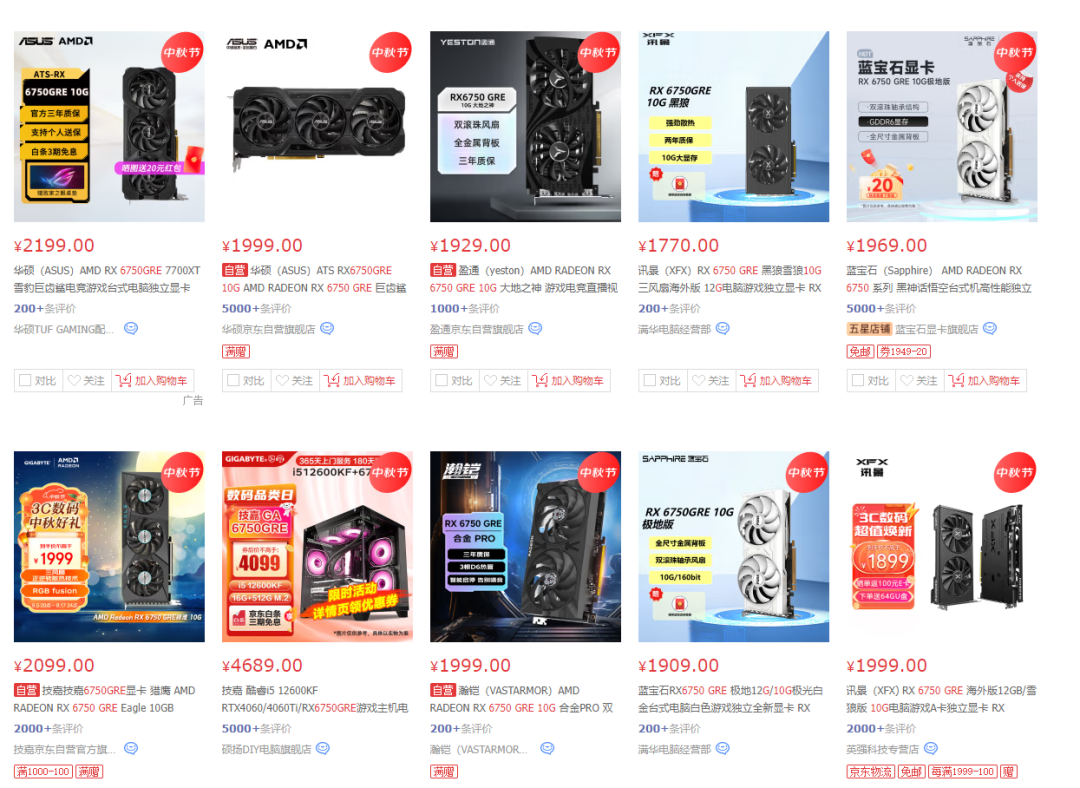Click chat icon next to 华硕京东自营旗舰店
The height and width of the screenshot is (788, 1080).
click(327, 329)
